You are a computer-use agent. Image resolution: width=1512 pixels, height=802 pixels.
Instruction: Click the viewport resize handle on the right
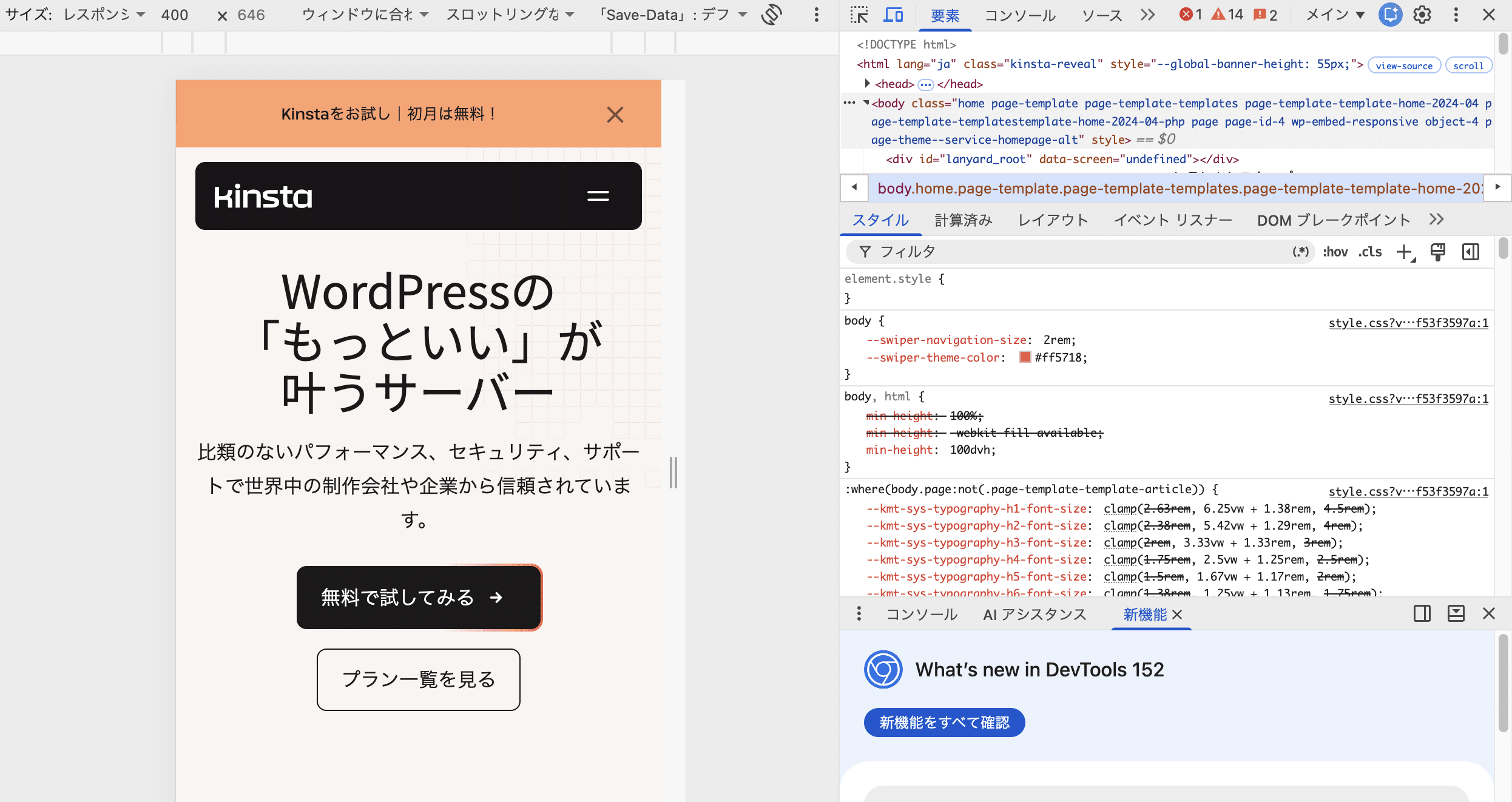pyautogui.click(x=673, y=472)
